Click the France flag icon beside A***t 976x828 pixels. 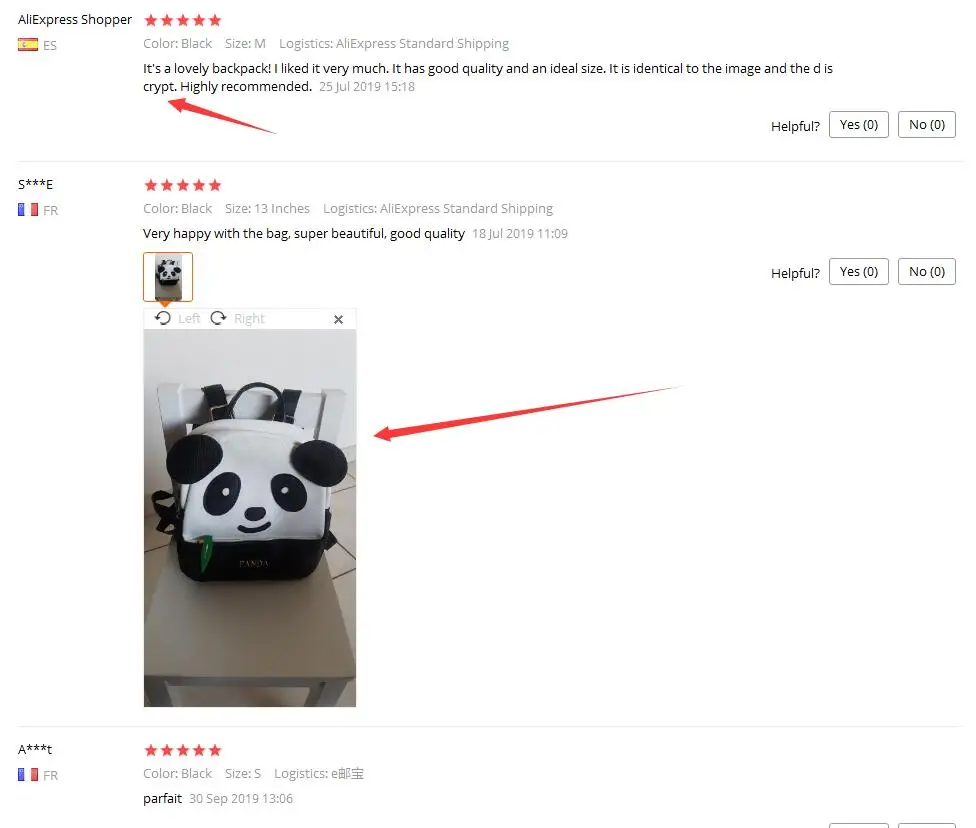click(27, 774)
